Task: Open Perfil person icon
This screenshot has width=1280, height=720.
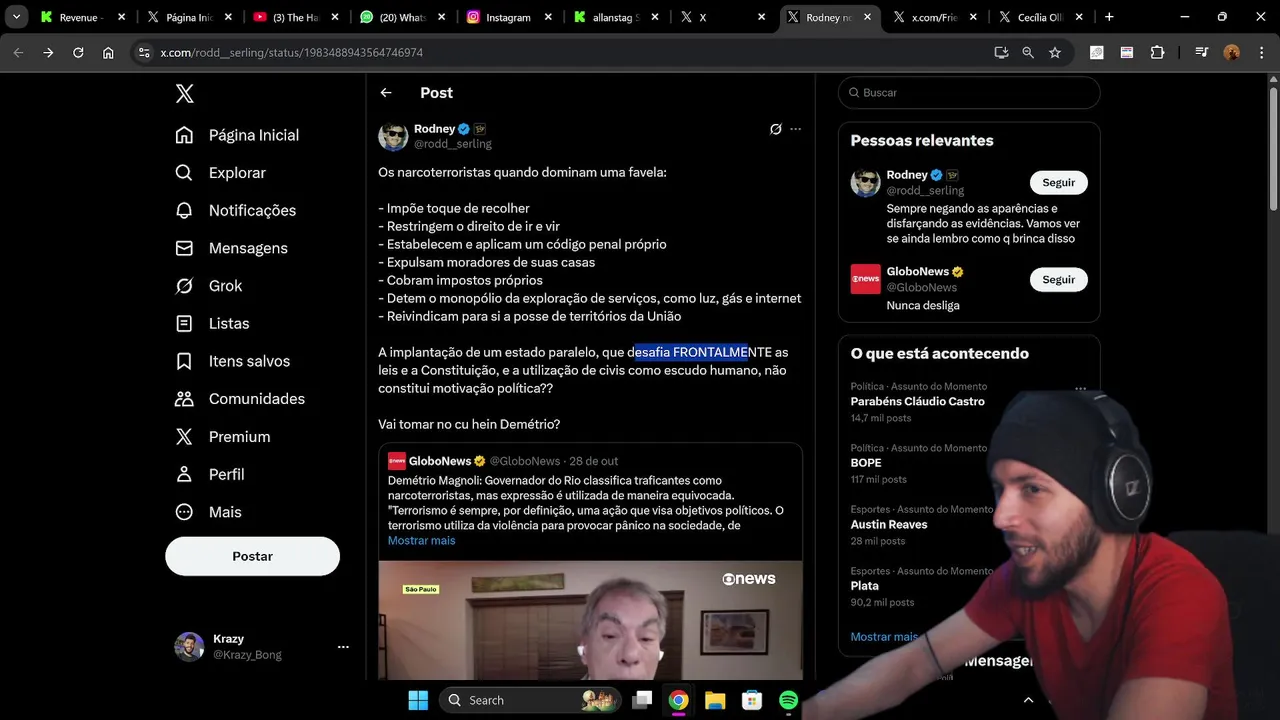Action: coord(184,474)
